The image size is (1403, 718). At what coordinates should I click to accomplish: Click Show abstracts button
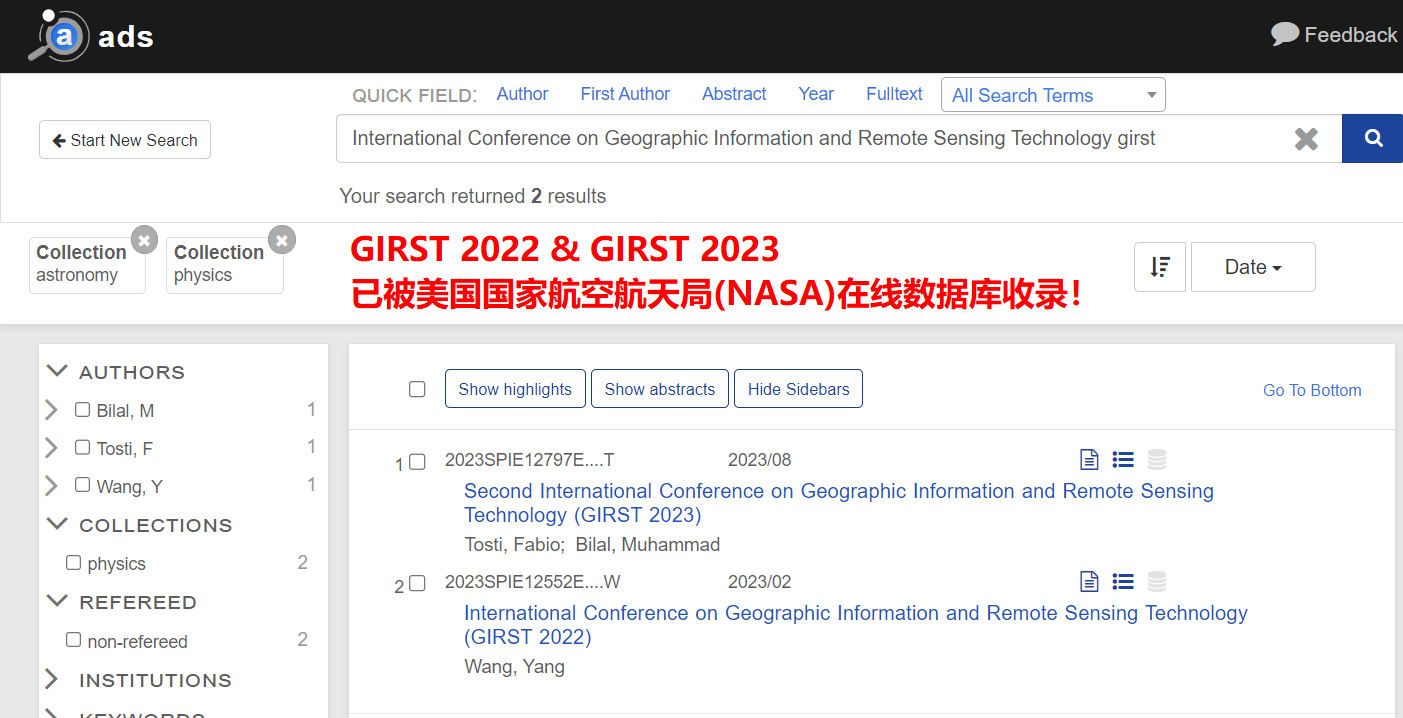(x=660, y=389)
